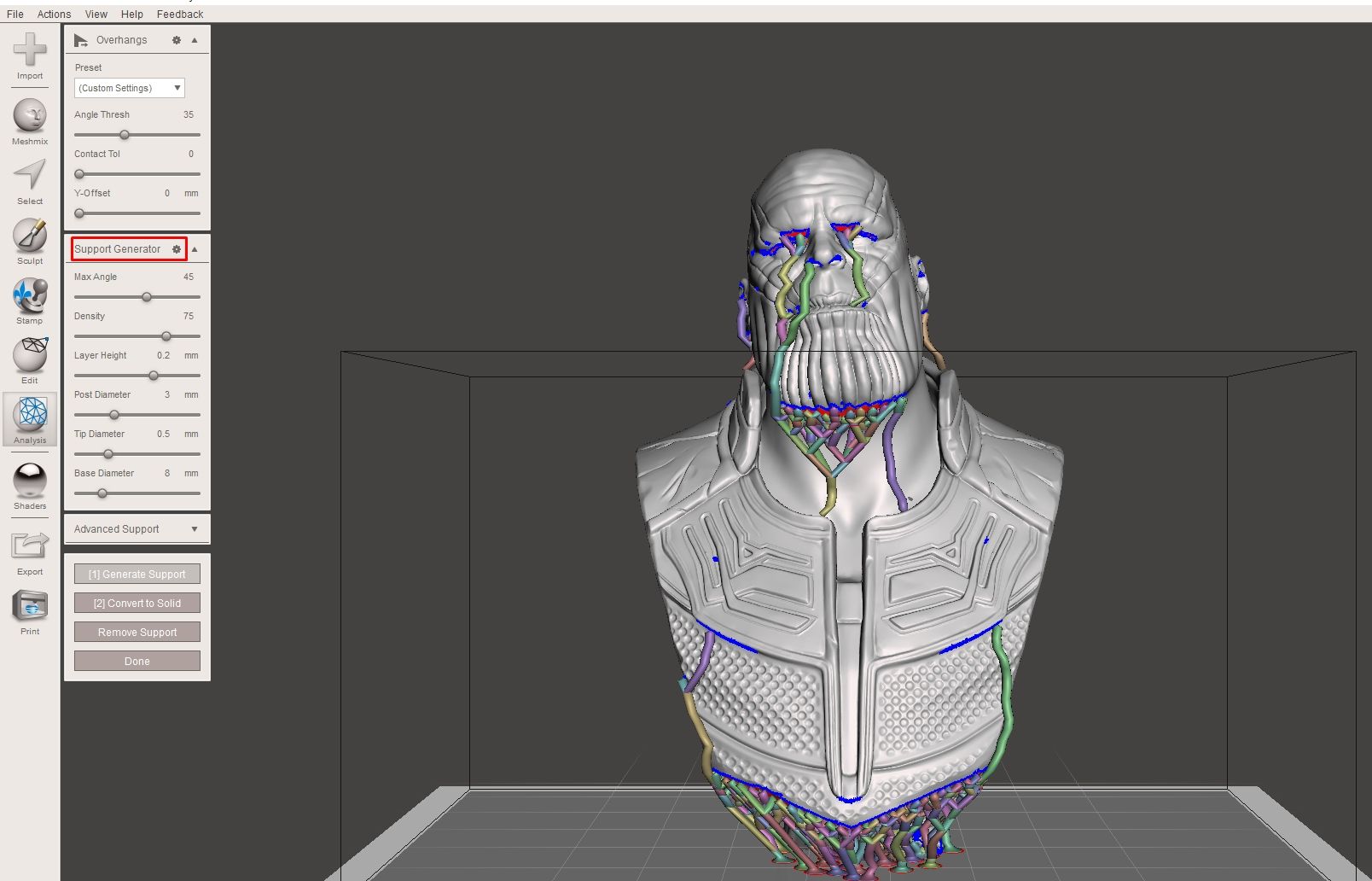
Task: Open the Feedback menu
Action: pyautogui.click(x=180, y=14)
